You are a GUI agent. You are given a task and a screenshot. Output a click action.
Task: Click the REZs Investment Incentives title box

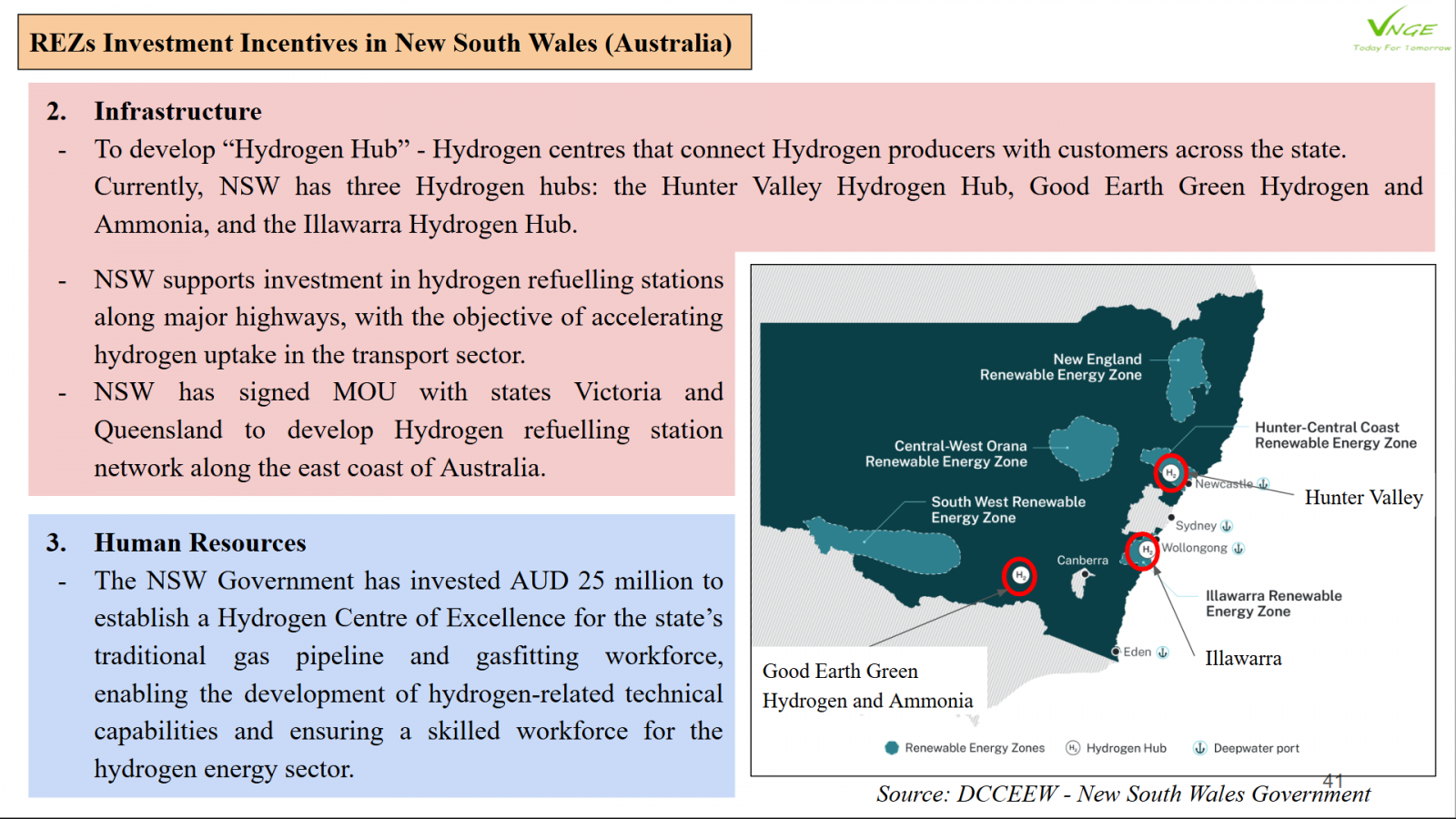(384, 43)
